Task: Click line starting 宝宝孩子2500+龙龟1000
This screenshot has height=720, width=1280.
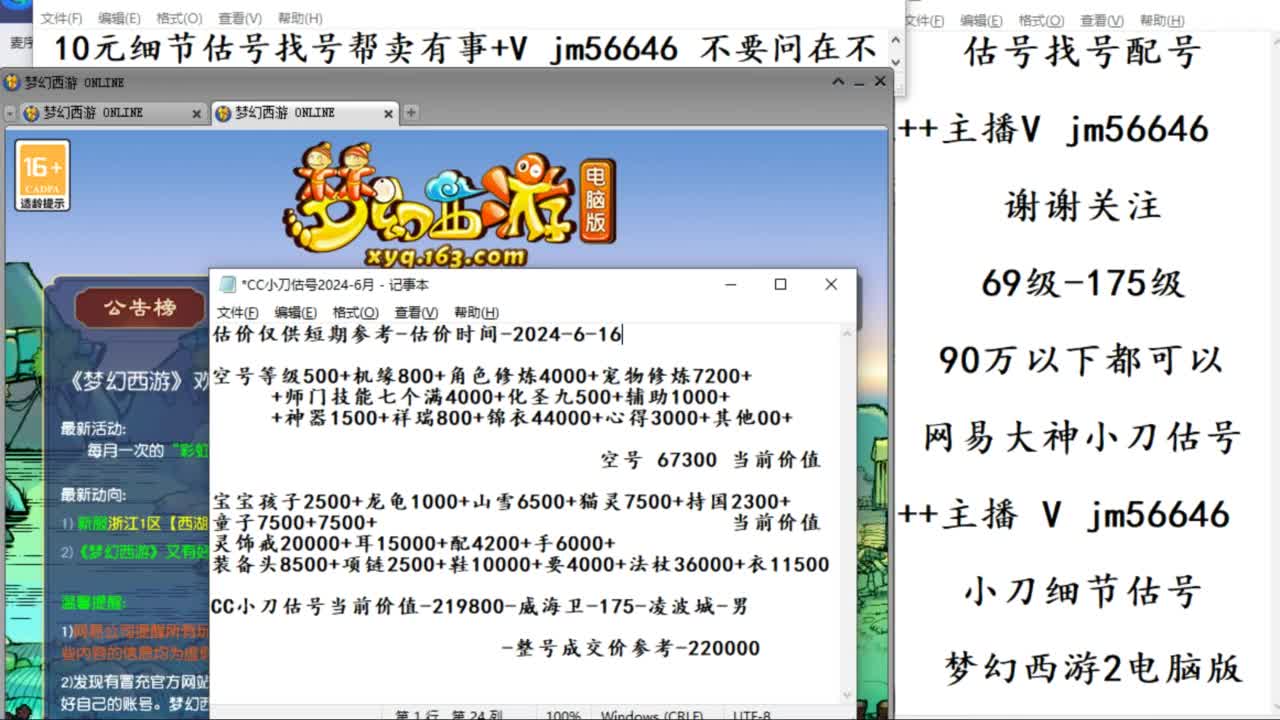Action: point(501,502)
